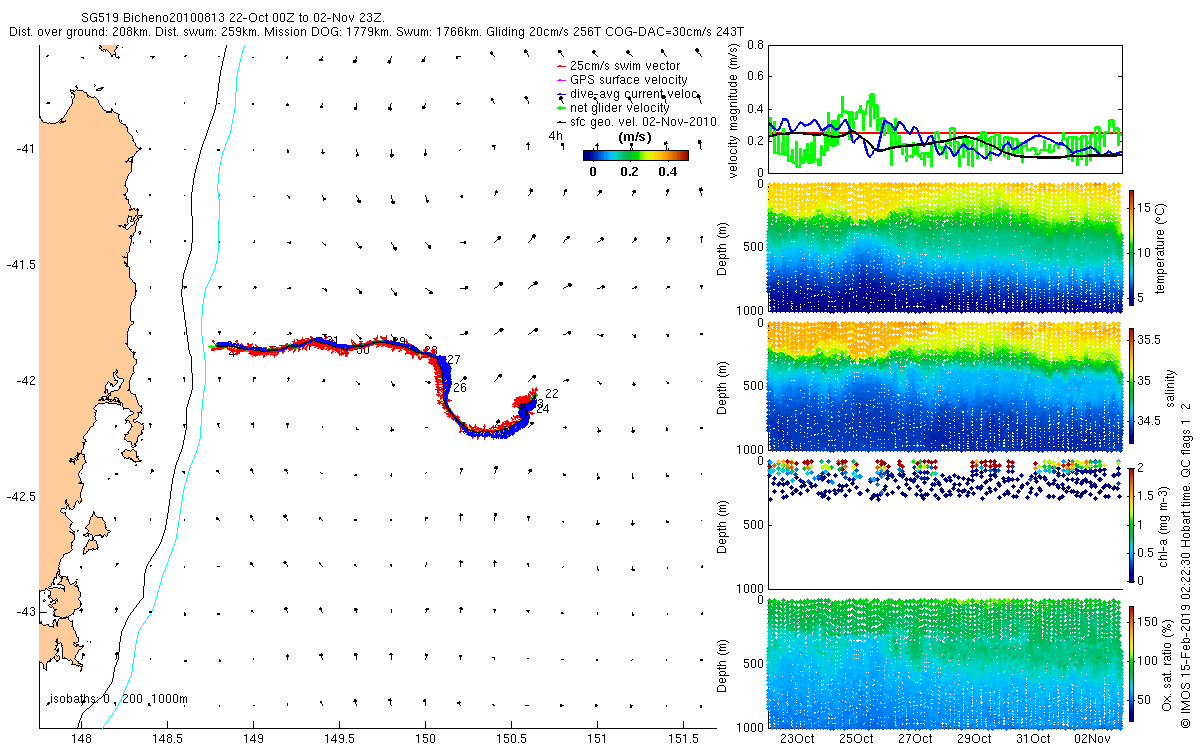1200x750 pixels.
Task: Click the '1.5' tick on chl-a colorbar
Action: tap(1147, 496)
